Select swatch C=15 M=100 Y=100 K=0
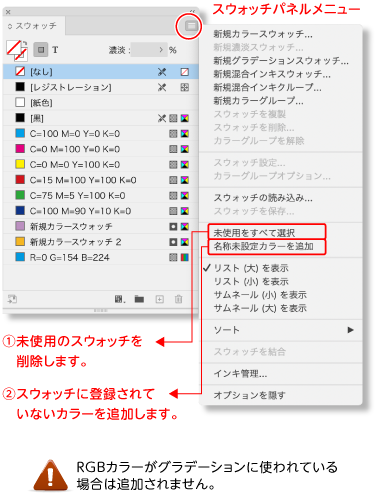This screenshot has width=378, height=494. (x=101, y=180)
